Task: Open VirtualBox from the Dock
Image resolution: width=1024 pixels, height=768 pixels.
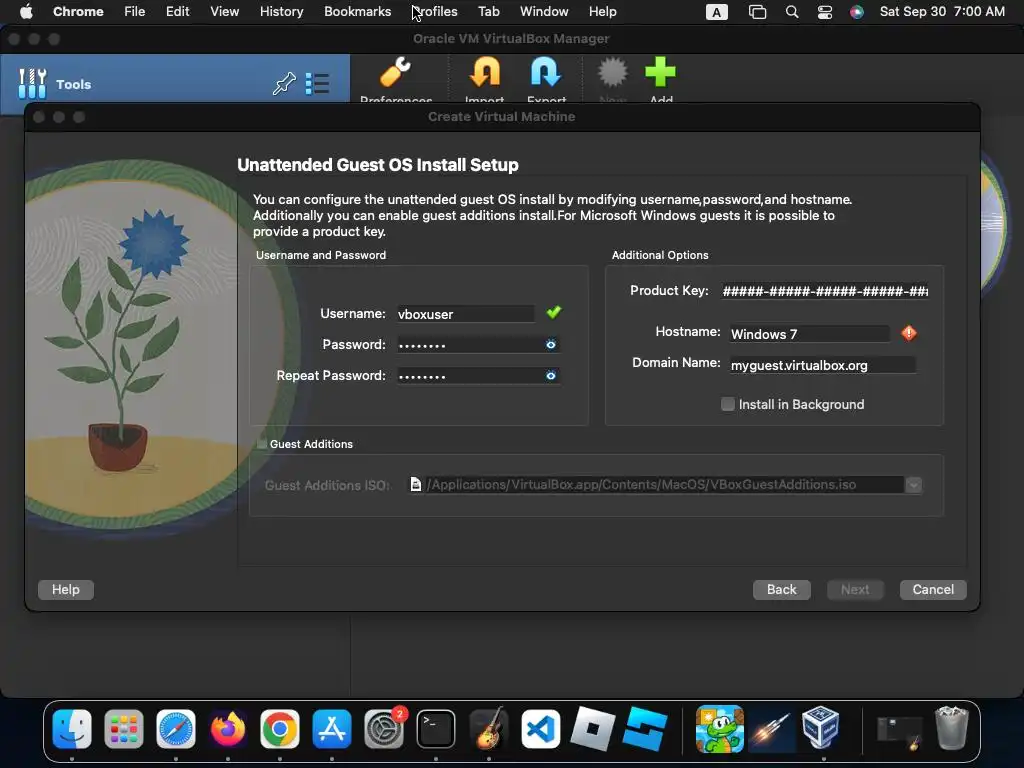Action: coord(821,727)
